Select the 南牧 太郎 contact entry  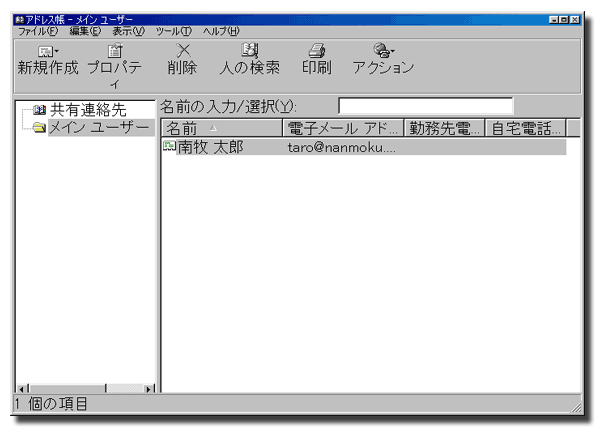coord(210,147)
